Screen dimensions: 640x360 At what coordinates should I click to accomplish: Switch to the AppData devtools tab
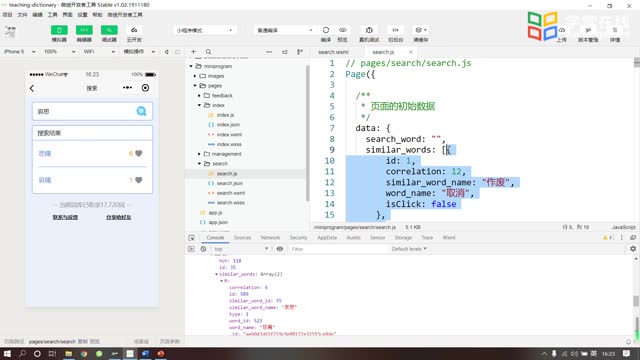[x=327, y=238]
